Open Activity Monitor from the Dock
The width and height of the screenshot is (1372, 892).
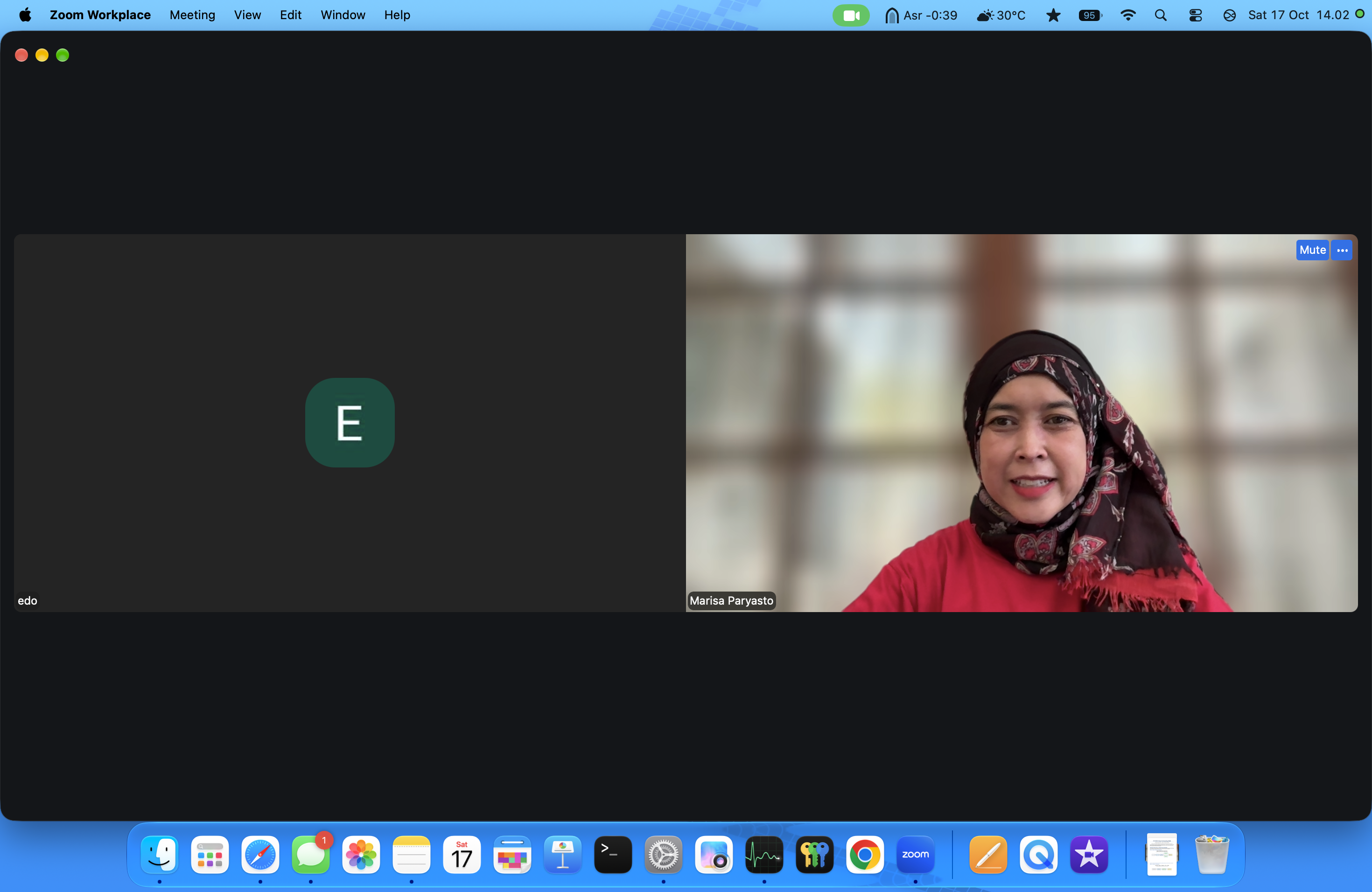pyautogui.click(x=764, y=854)
